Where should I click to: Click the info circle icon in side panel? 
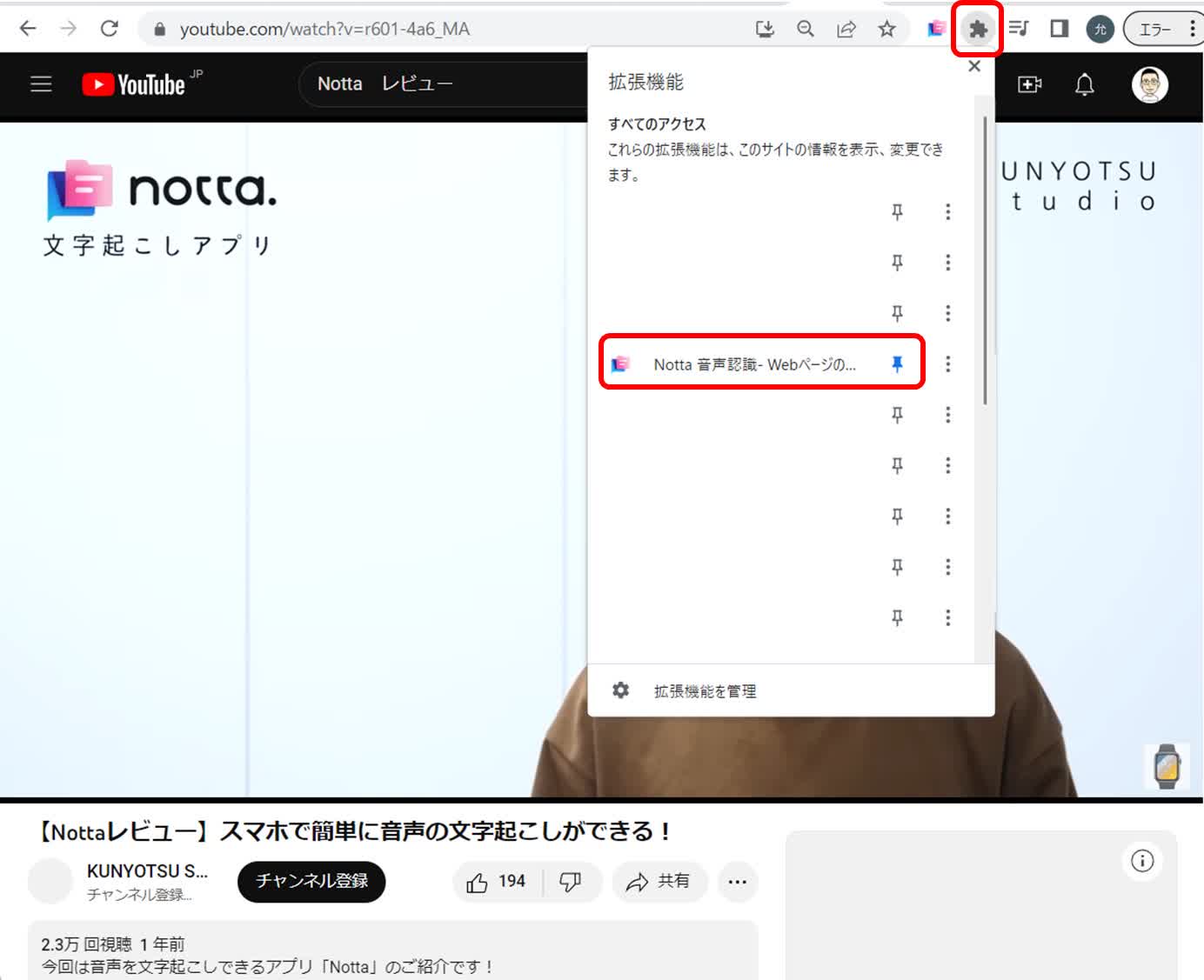click(1142, 861)
